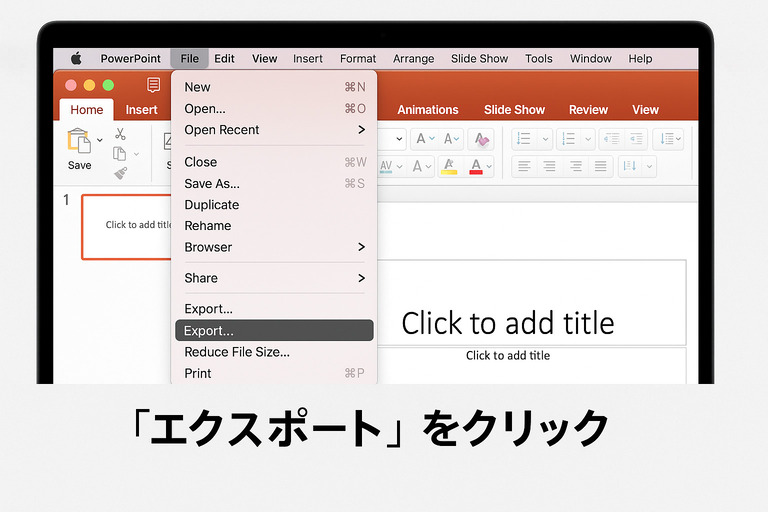The width and height of the screenshot is (768, 512).
Task: Open the Format menu in the menu bar
Action: (358, 59)
